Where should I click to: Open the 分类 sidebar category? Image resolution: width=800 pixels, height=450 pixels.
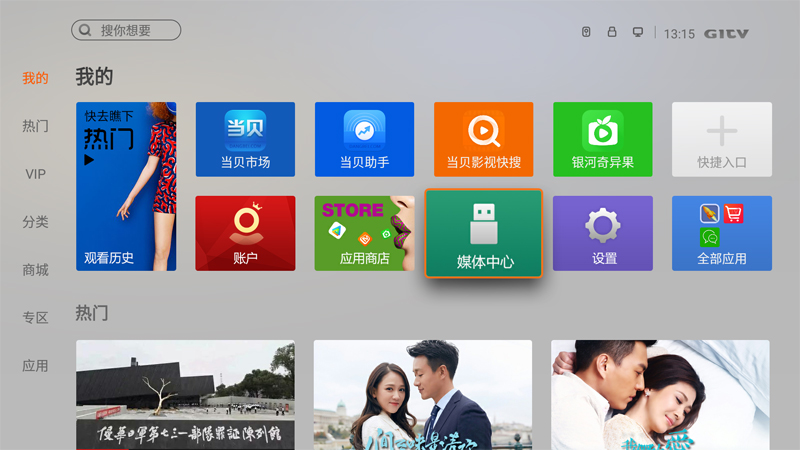pyautogui.click(x=35, y=222)
